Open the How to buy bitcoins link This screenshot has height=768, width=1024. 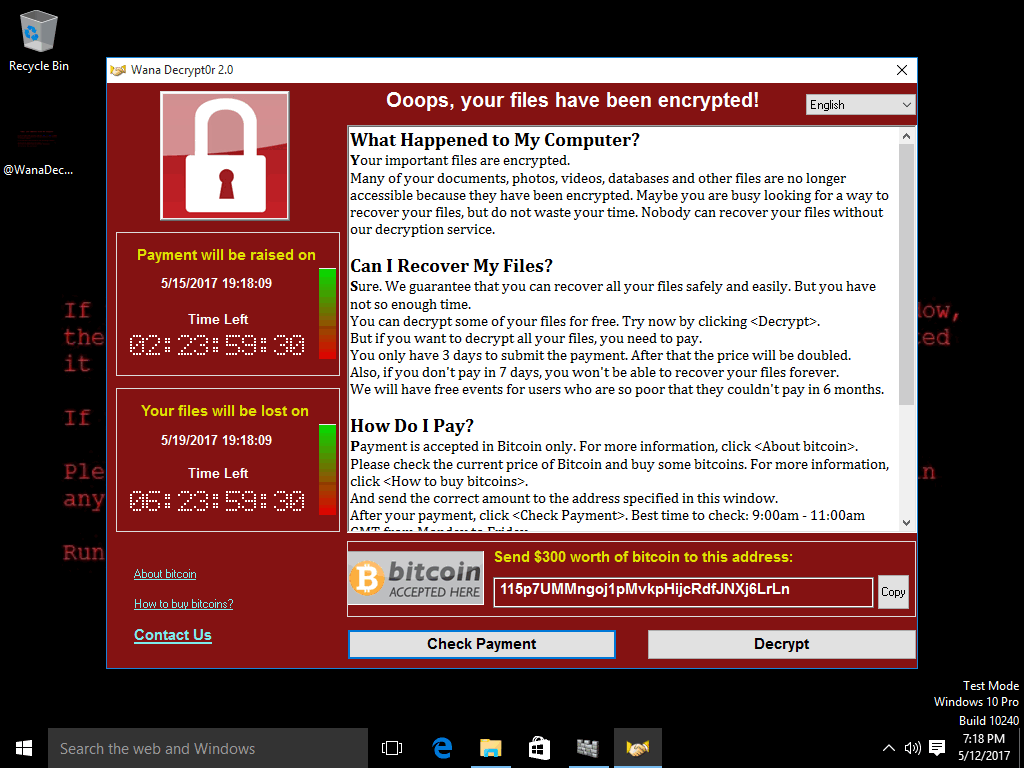184,604
